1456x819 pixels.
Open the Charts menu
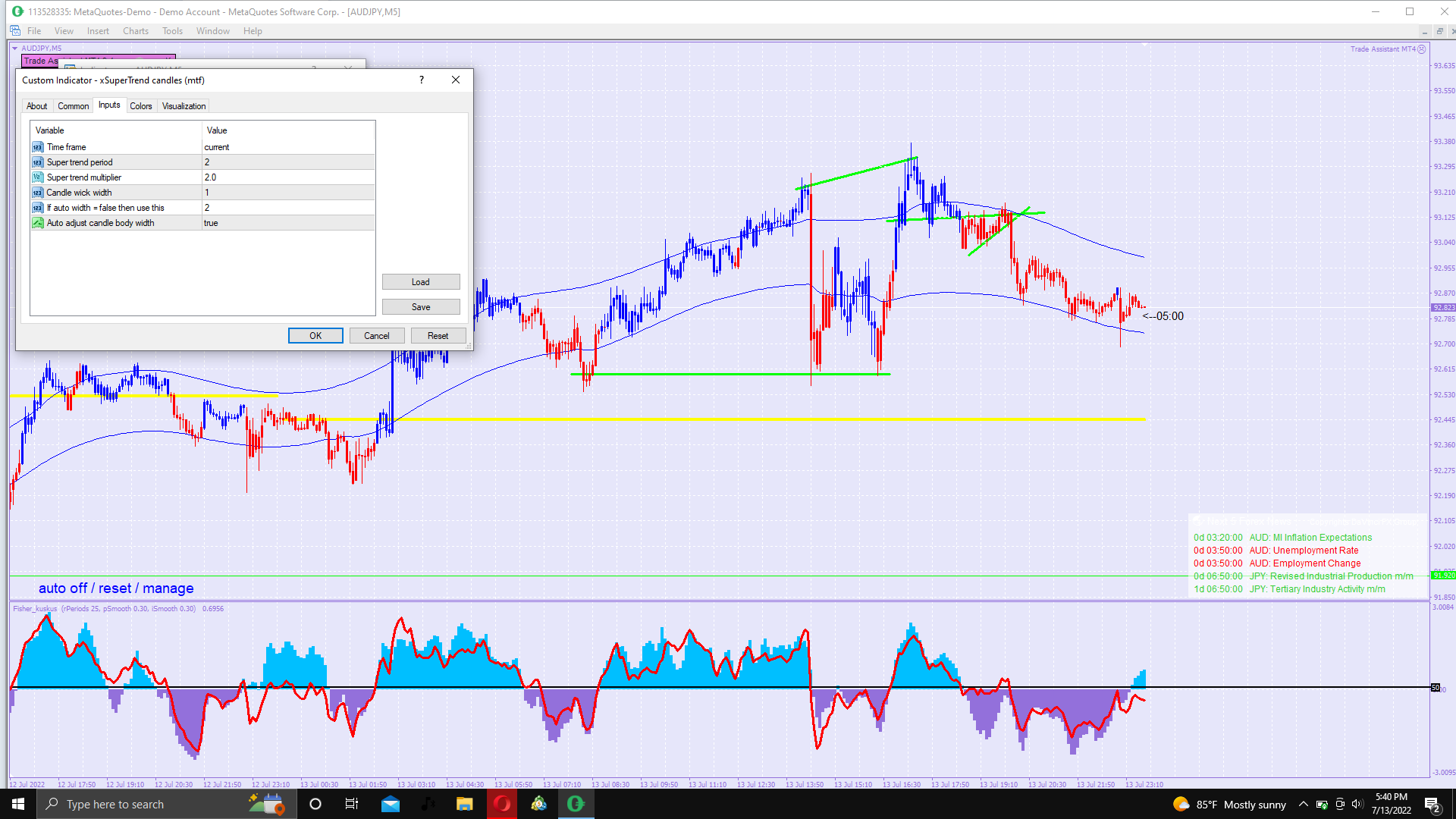click(x=135, y=31)
